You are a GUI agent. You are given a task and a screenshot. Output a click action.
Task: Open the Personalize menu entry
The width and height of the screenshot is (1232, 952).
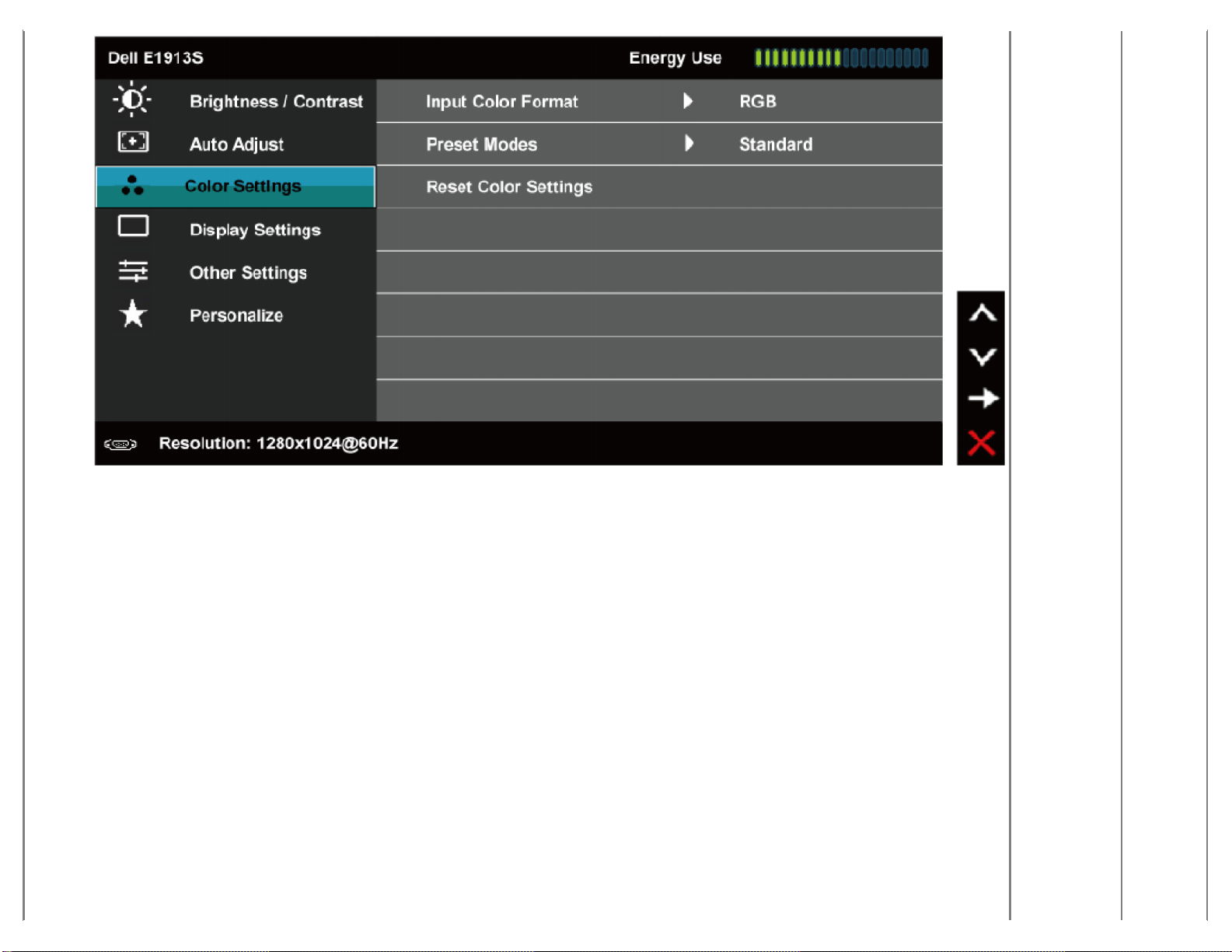click(x=236, y=316)
